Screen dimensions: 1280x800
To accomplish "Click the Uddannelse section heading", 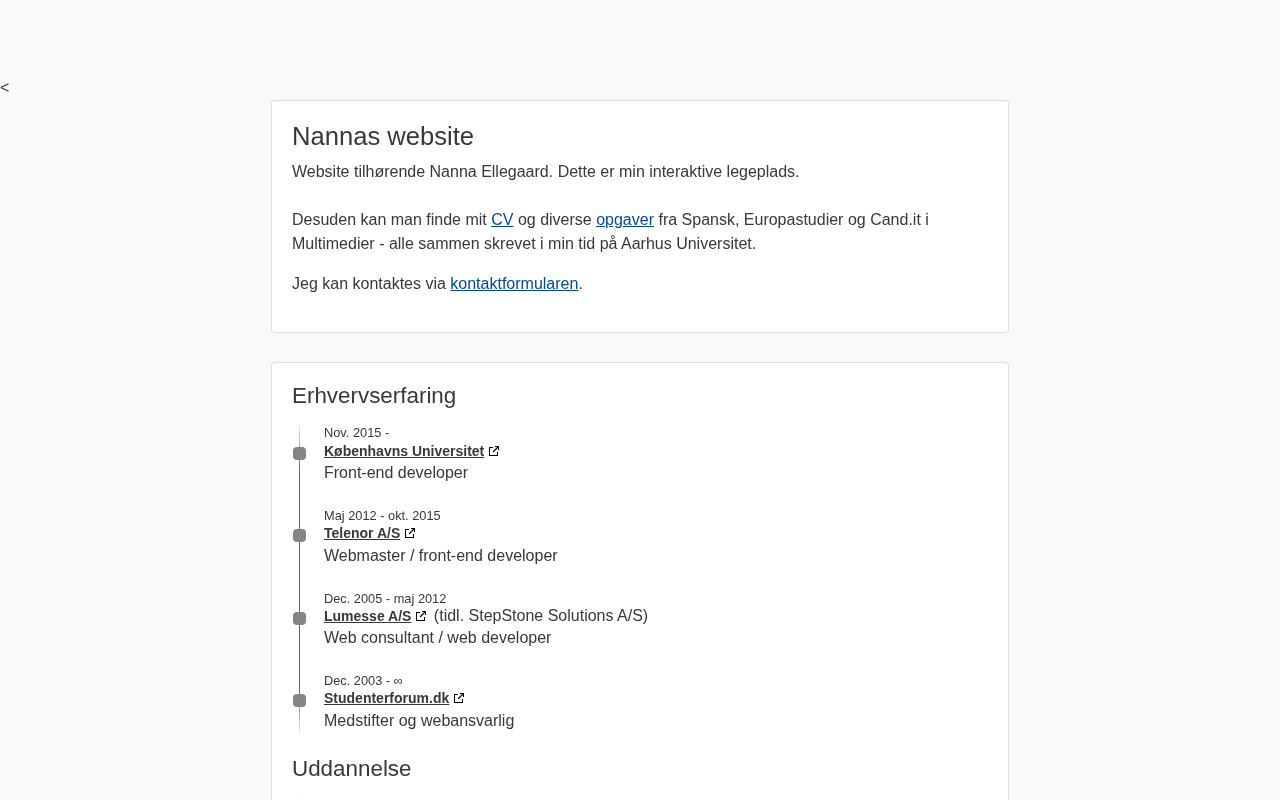I will pyautogui.click(x=352, y=769).
